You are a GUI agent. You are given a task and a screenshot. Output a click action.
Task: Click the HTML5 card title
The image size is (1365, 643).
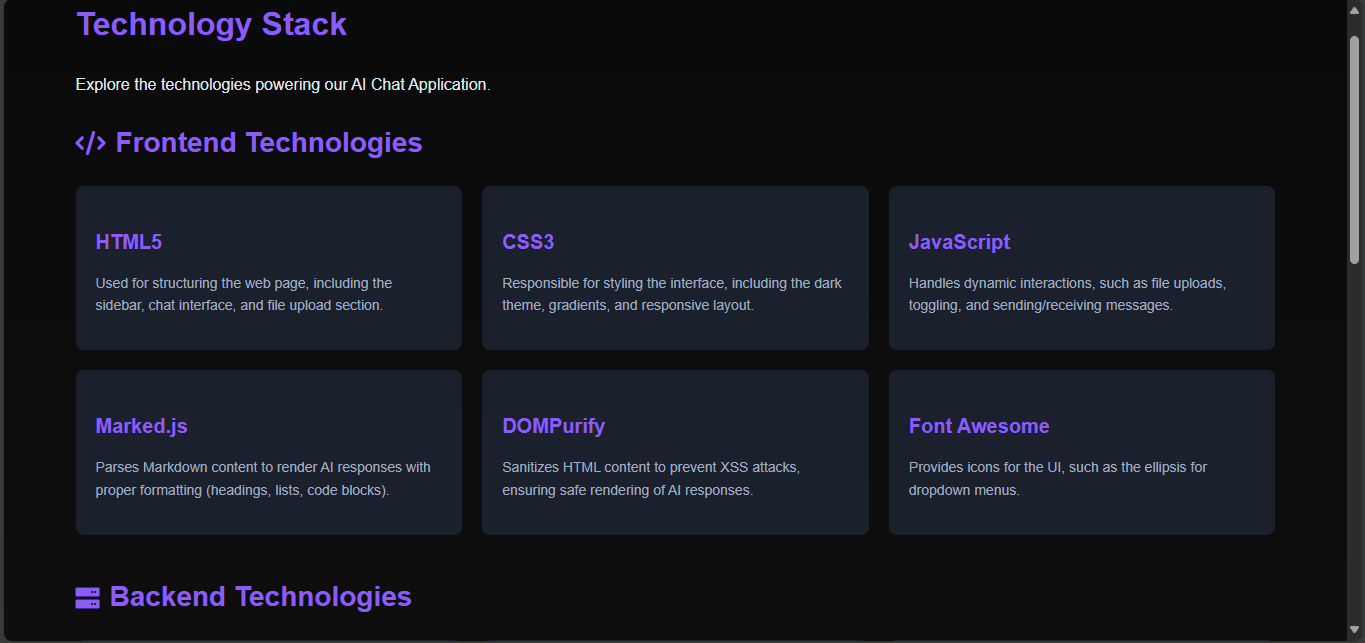coord(128,242)
